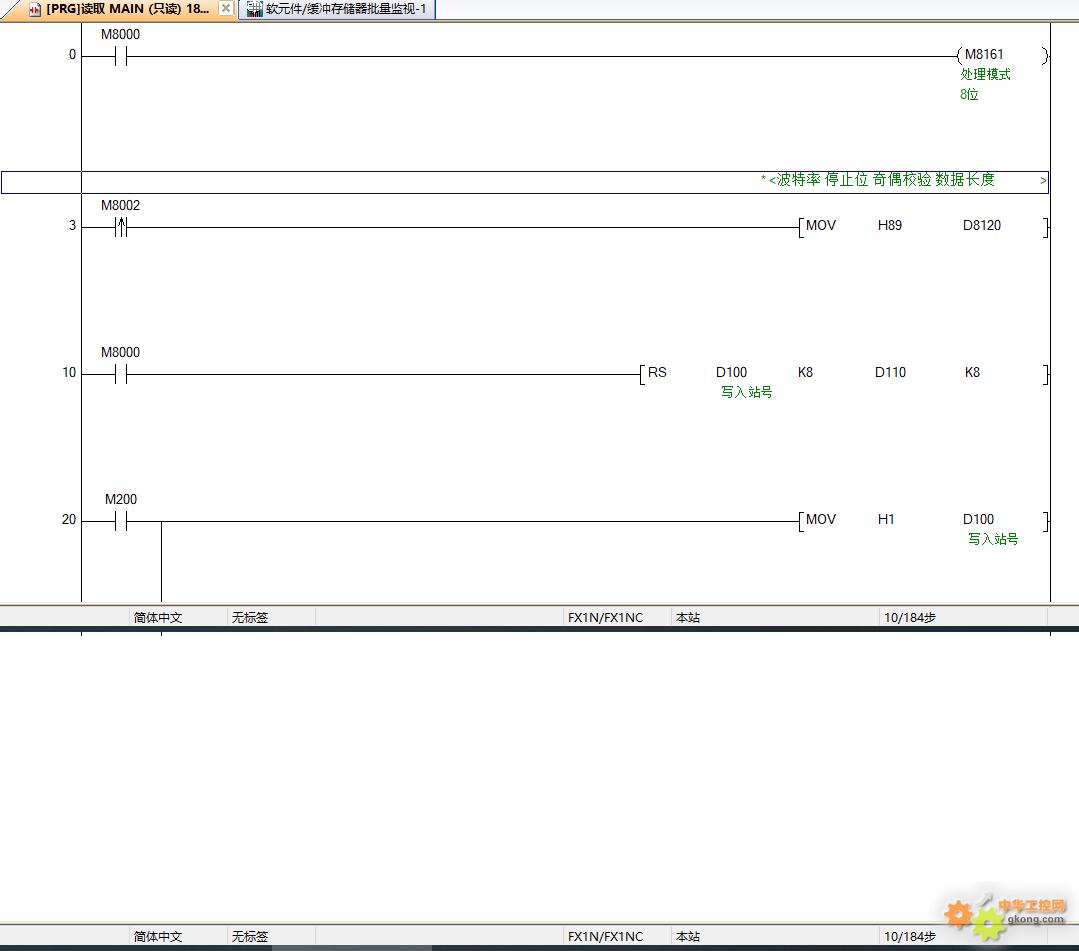Click the device monitor icon on the second tab
The height and width of the screenshot is (951, 1079).
point(254,9)
